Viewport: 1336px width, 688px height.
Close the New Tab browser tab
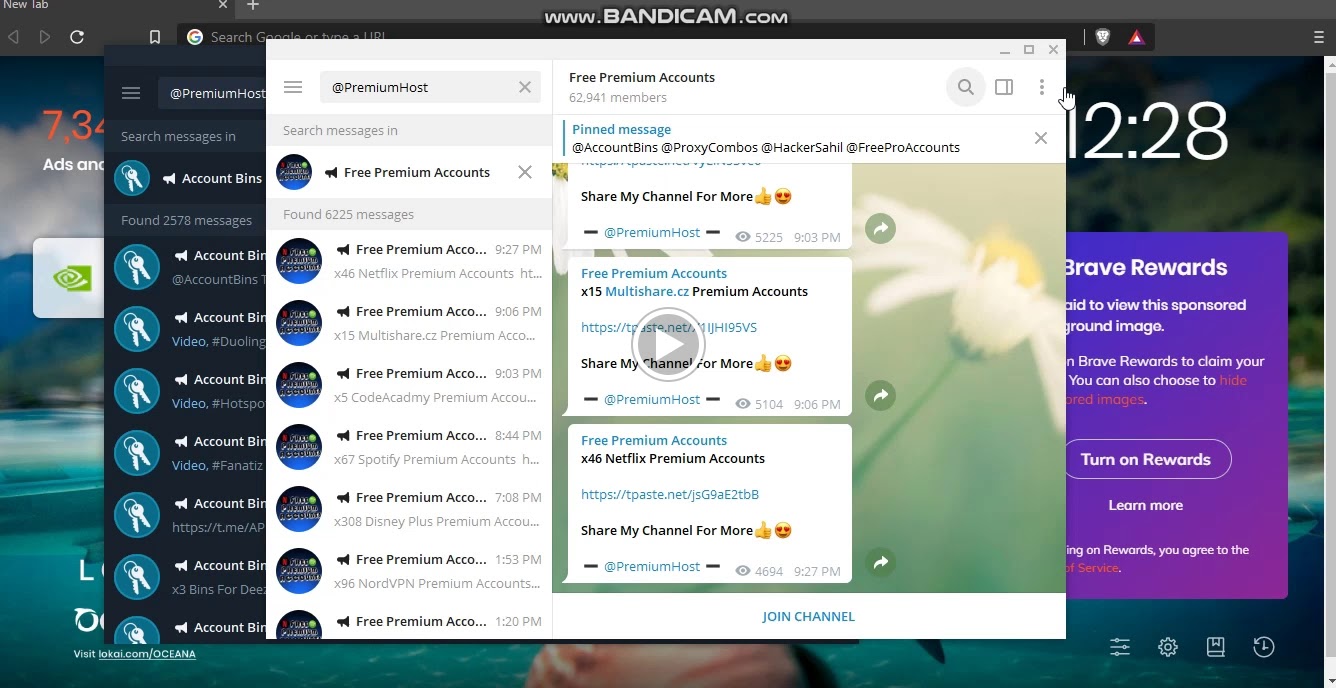coord(222,5)
